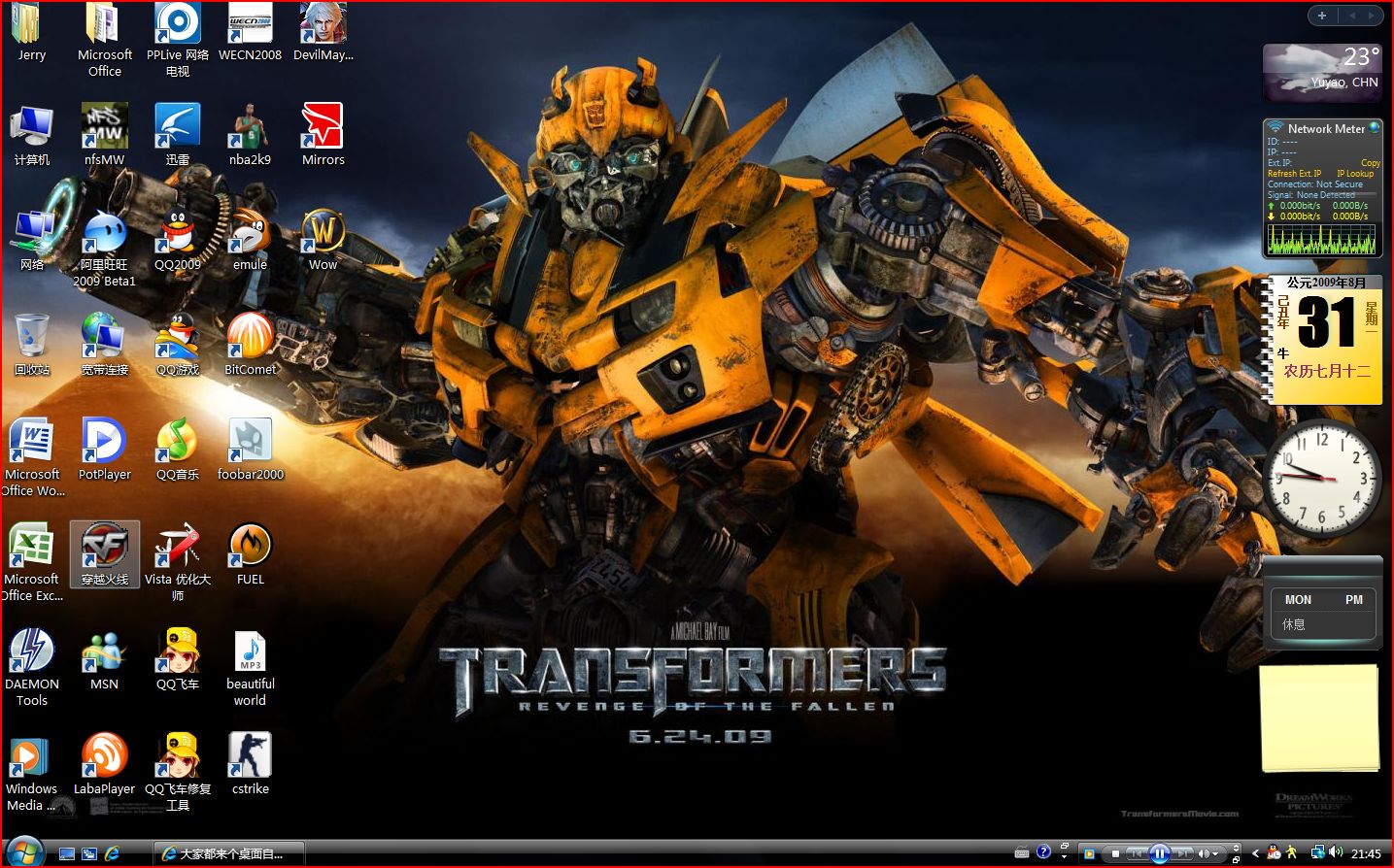Open the taskbar player volume dropdown

pyautogui.click(x=1215, y=854)
